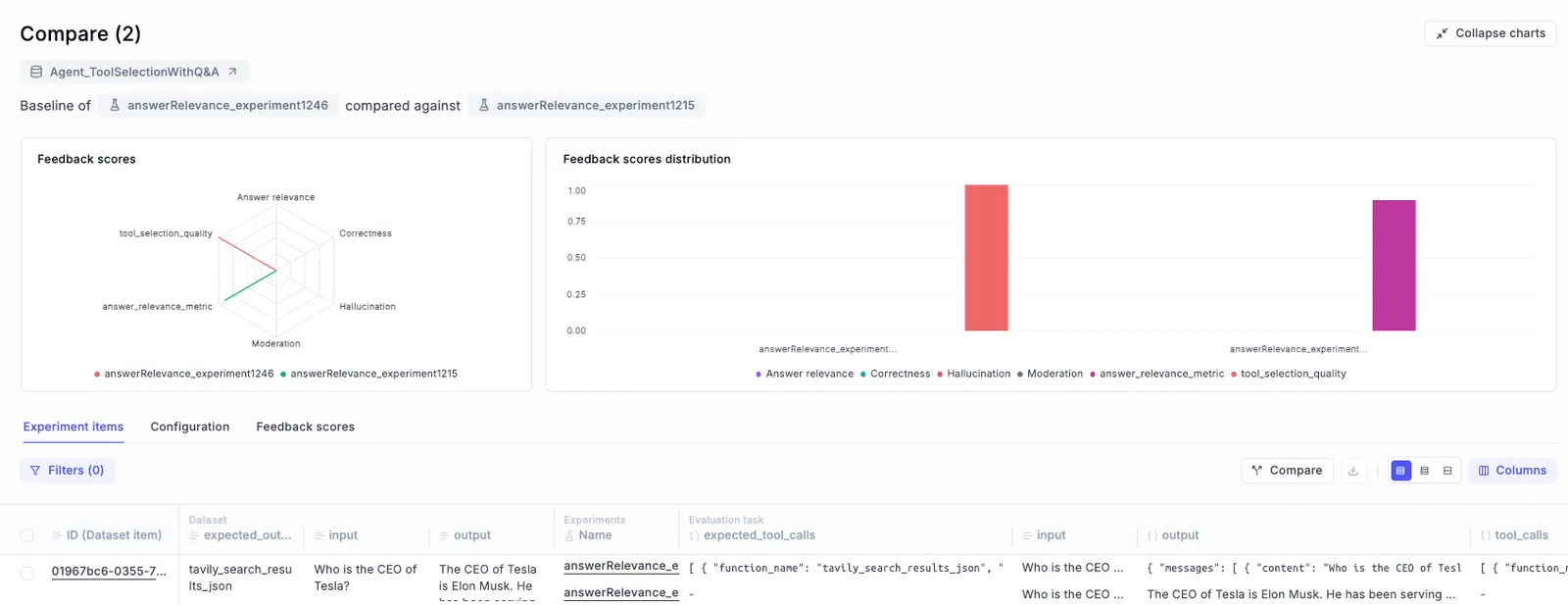
Task: Click the tool_selection_quality radar axis label
Action: pos(166,233)
